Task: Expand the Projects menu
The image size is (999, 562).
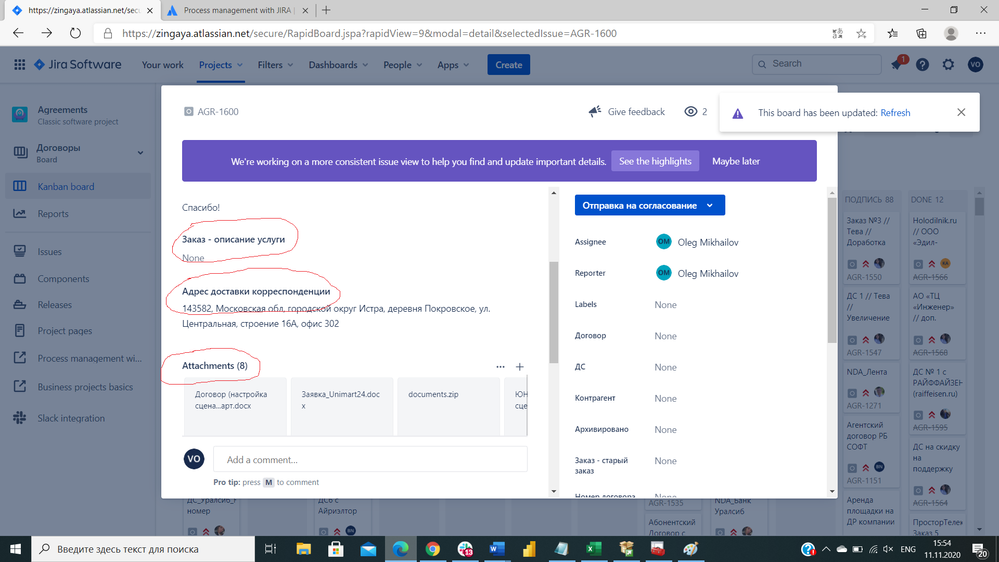Action: coord(220,64)
